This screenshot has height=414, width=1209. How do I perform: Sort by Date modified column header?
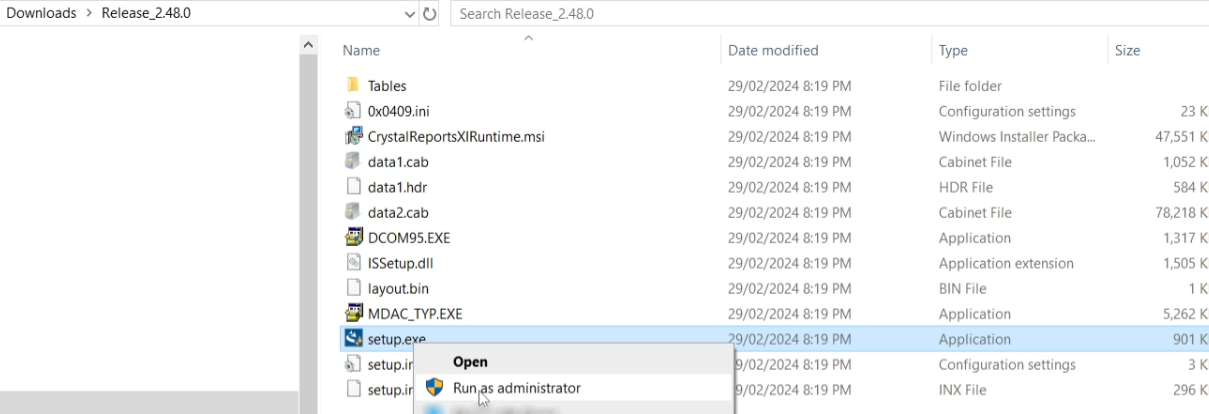pos(773,50)
